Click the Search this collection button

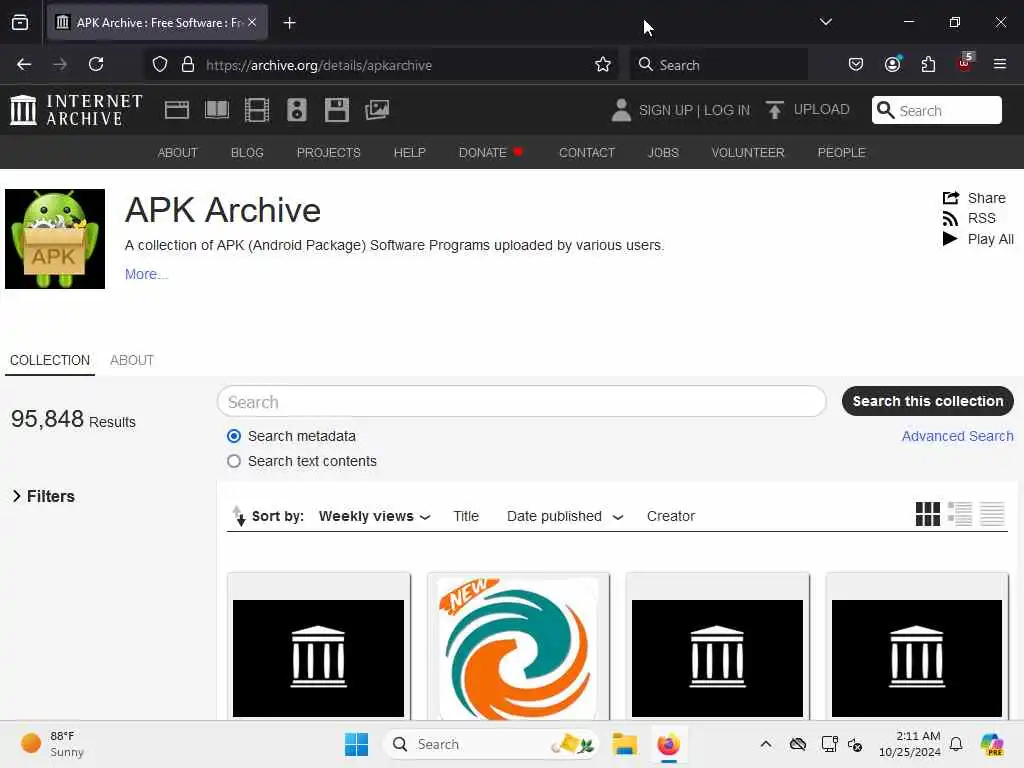(x=927, y=401)
